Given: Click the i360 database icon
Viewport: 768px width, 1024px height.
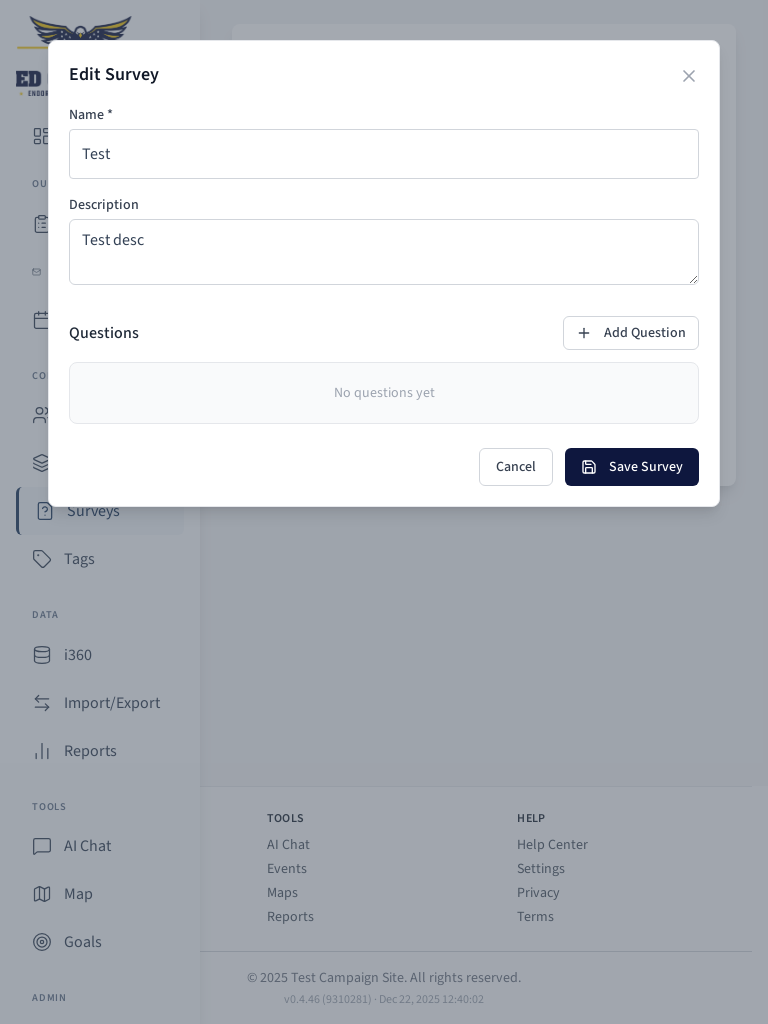Looking at the screenshot, I should [41, 655].
